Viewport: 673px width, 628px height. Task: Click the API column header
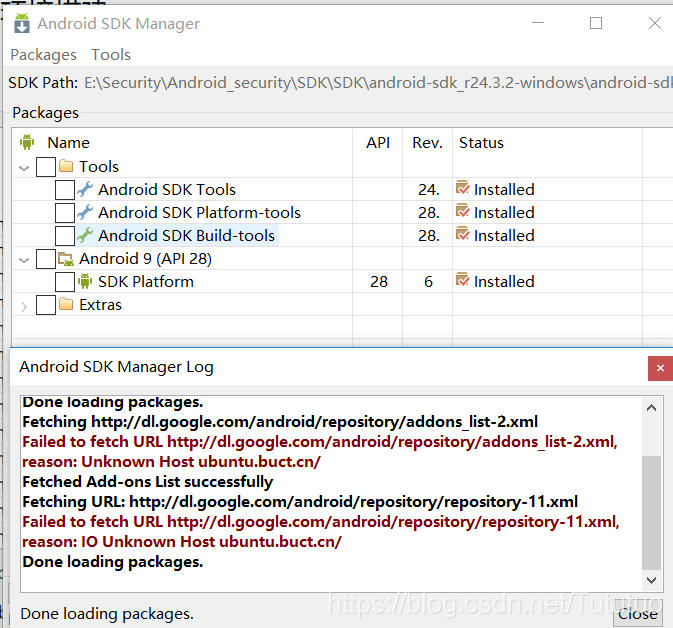point(378,142)
